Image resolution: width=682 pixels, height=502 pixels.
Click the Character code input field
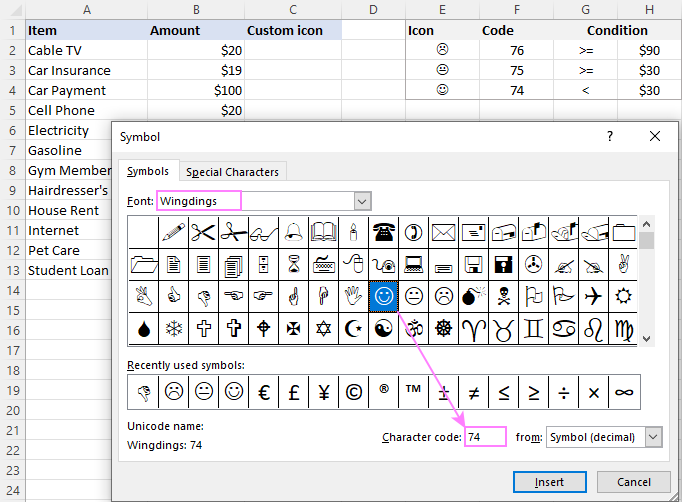click(x=485, y=437)
